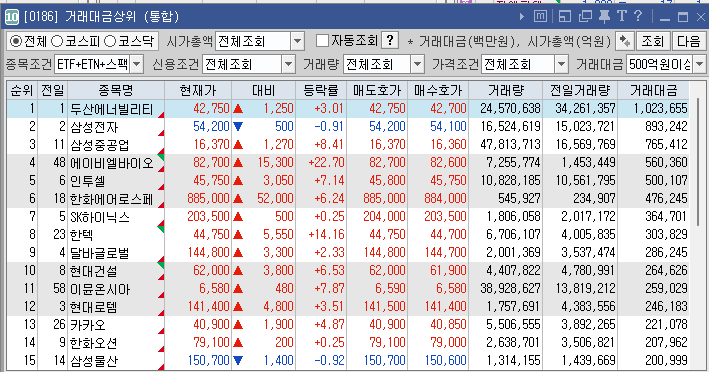The width and height of the screenshot is (709, 372).
Task: Select the 삼성중공업 stock name
Action: (99, 145)
